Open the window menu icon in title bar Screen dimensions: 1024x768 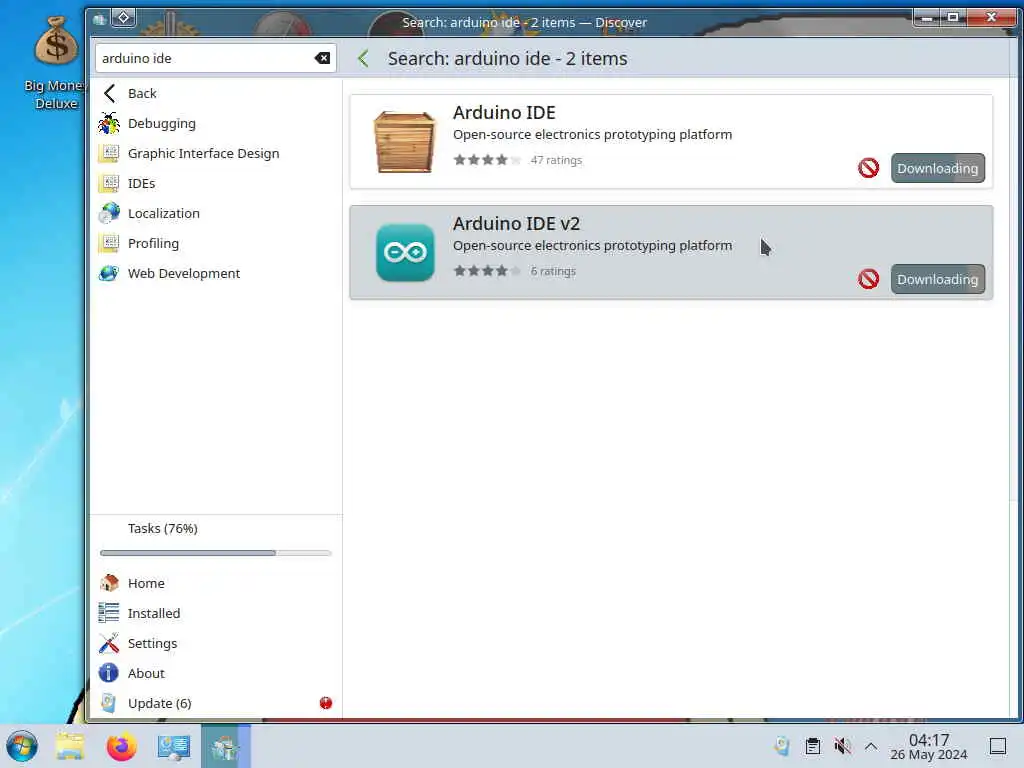99,19
